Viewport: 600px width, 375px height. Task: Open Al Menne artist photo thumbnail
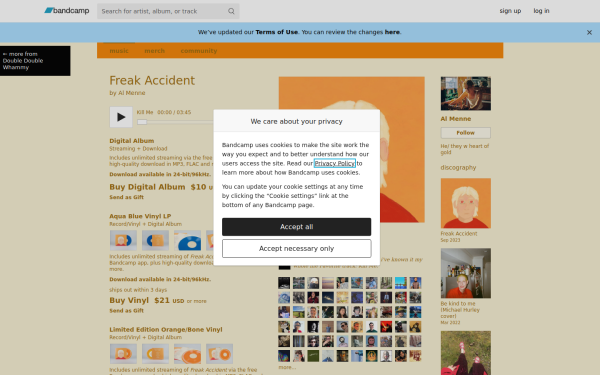[x=466, y=94]
